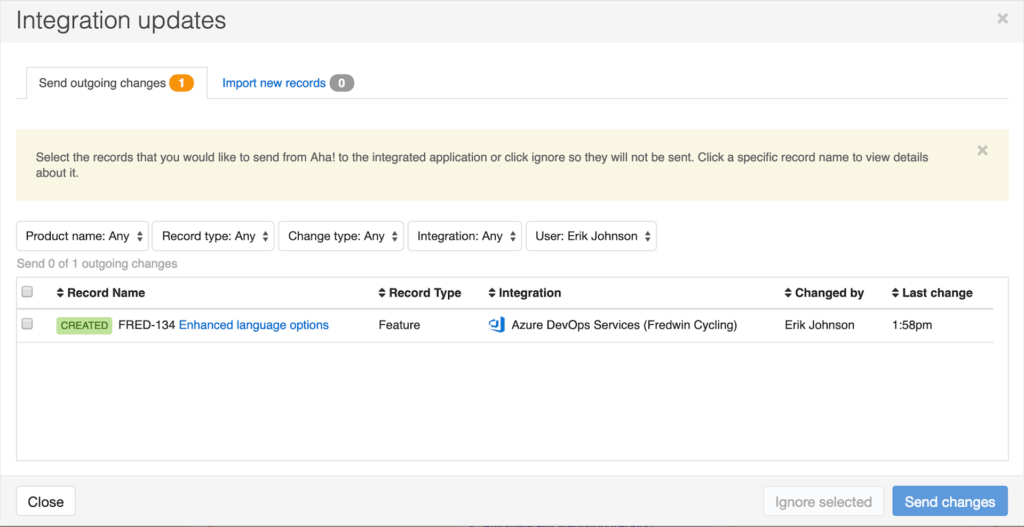Switch to Import new records tab
The width and height of the screenshot is (1024, 527).
[x=287, y=83]
